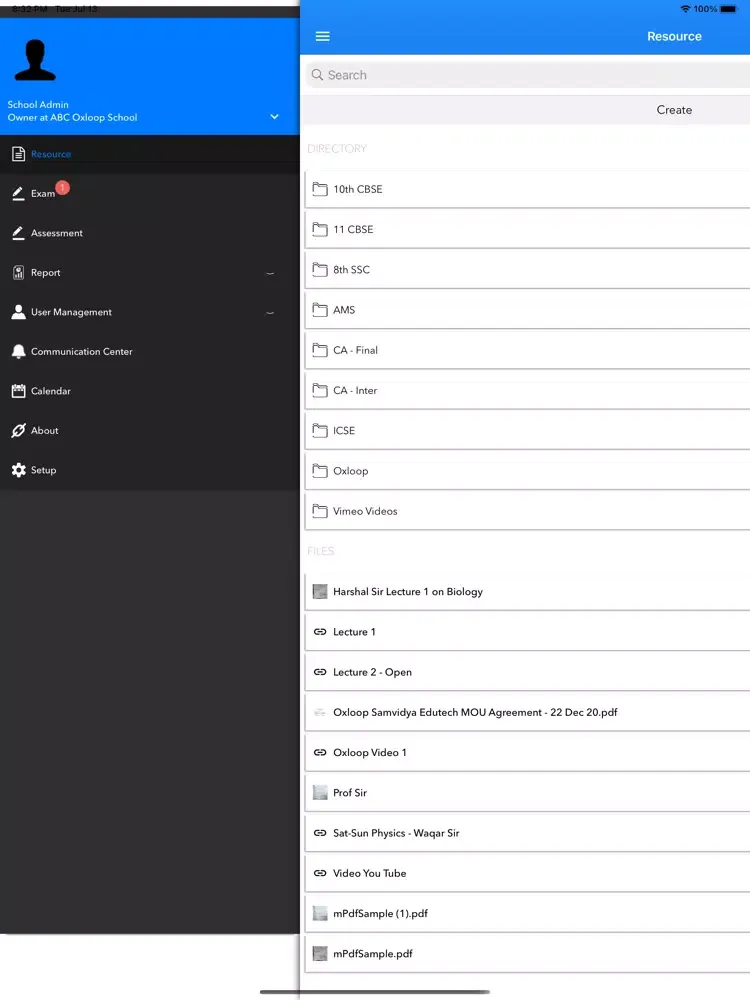The width and height of the screenshot is (750, 1000).
Task: Open the 10th CBSE folder
Action: click(x=357, y=189)
